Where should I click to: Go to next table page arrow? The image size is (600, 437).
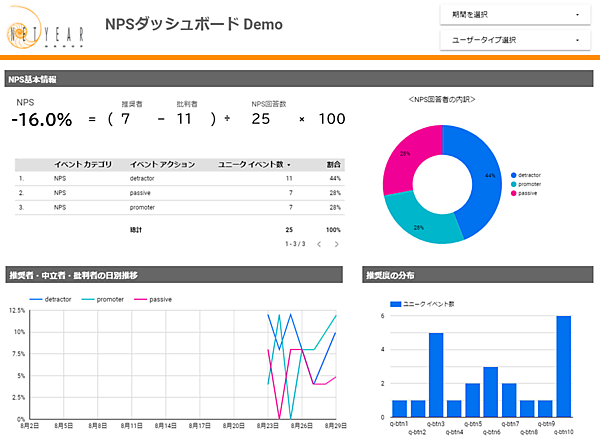(337, 244)
